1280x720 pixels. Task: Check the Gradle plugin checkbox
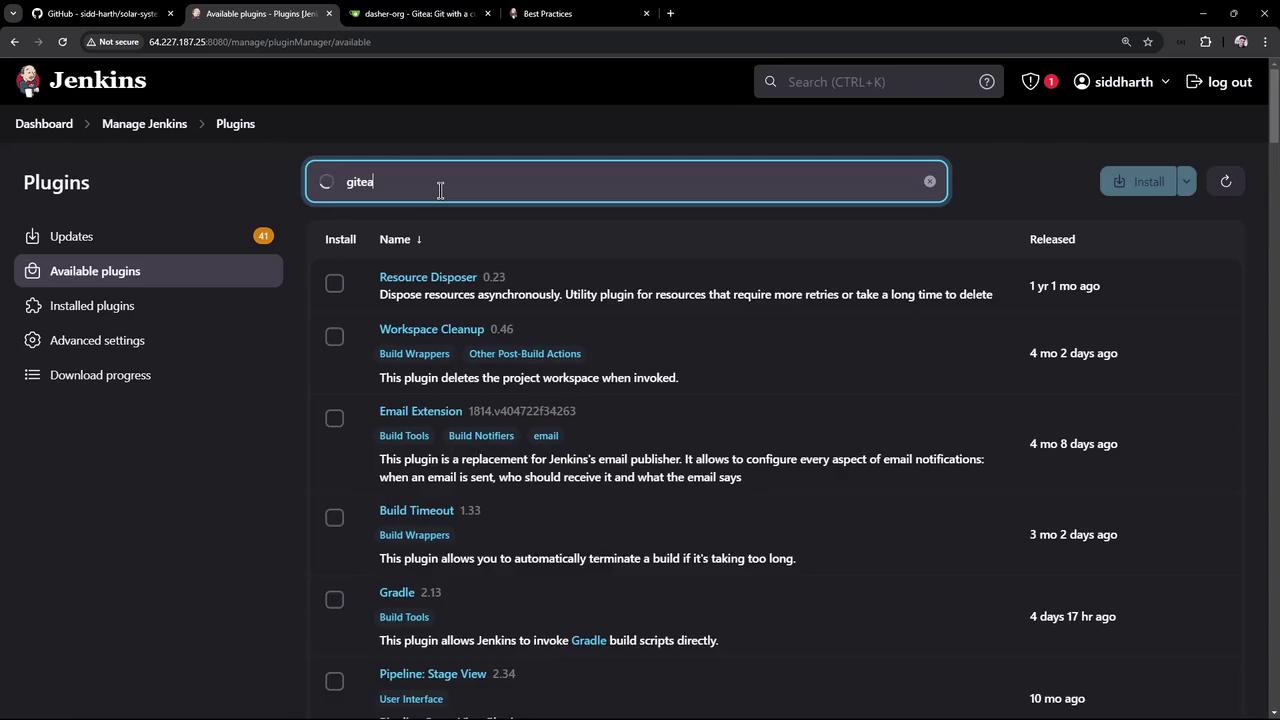[x=335, y=600]
